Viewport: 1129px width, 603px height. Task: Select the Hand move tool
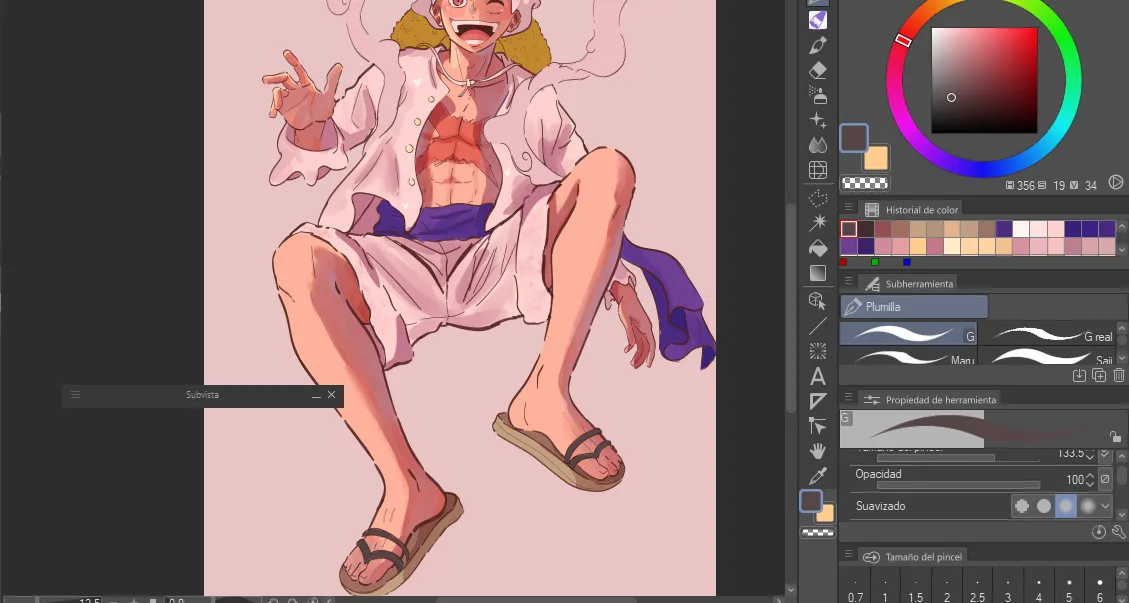pyautogui.click(x=817, y=451)
